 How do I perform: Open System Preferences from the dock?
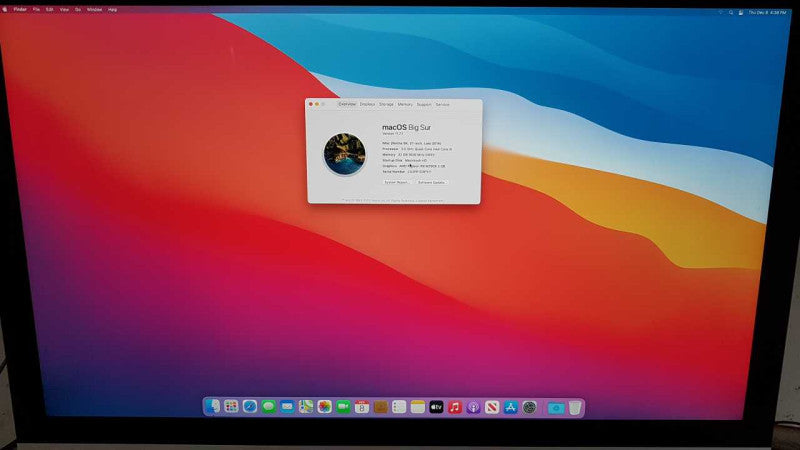pyautogui.click(x=530, y=407)
